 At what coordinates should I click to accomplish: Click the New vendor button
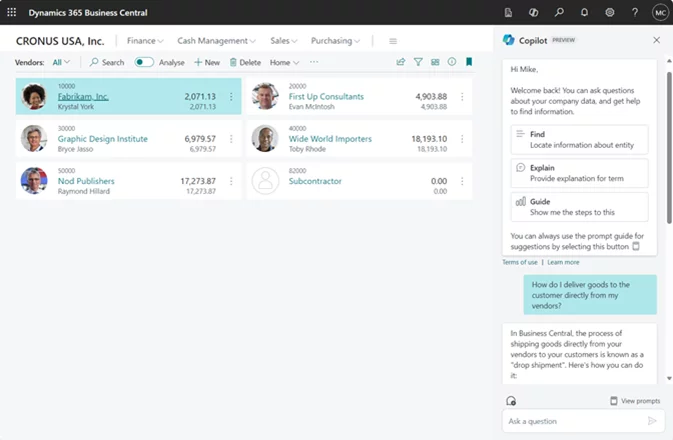point(207,62)
